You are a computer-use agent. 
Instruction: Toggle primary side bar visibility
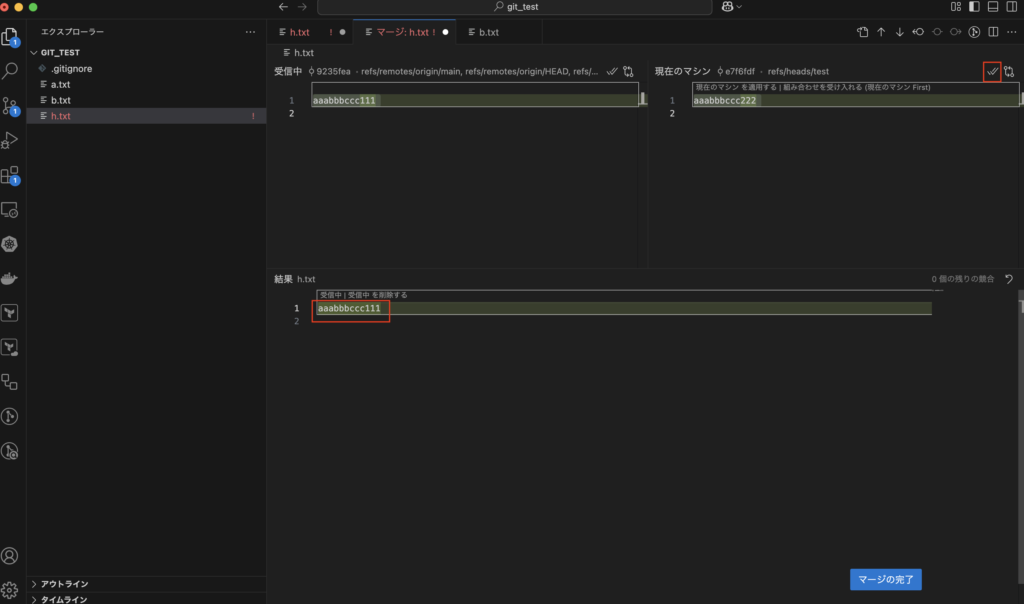pyautogui.click(x=974, y=7)
